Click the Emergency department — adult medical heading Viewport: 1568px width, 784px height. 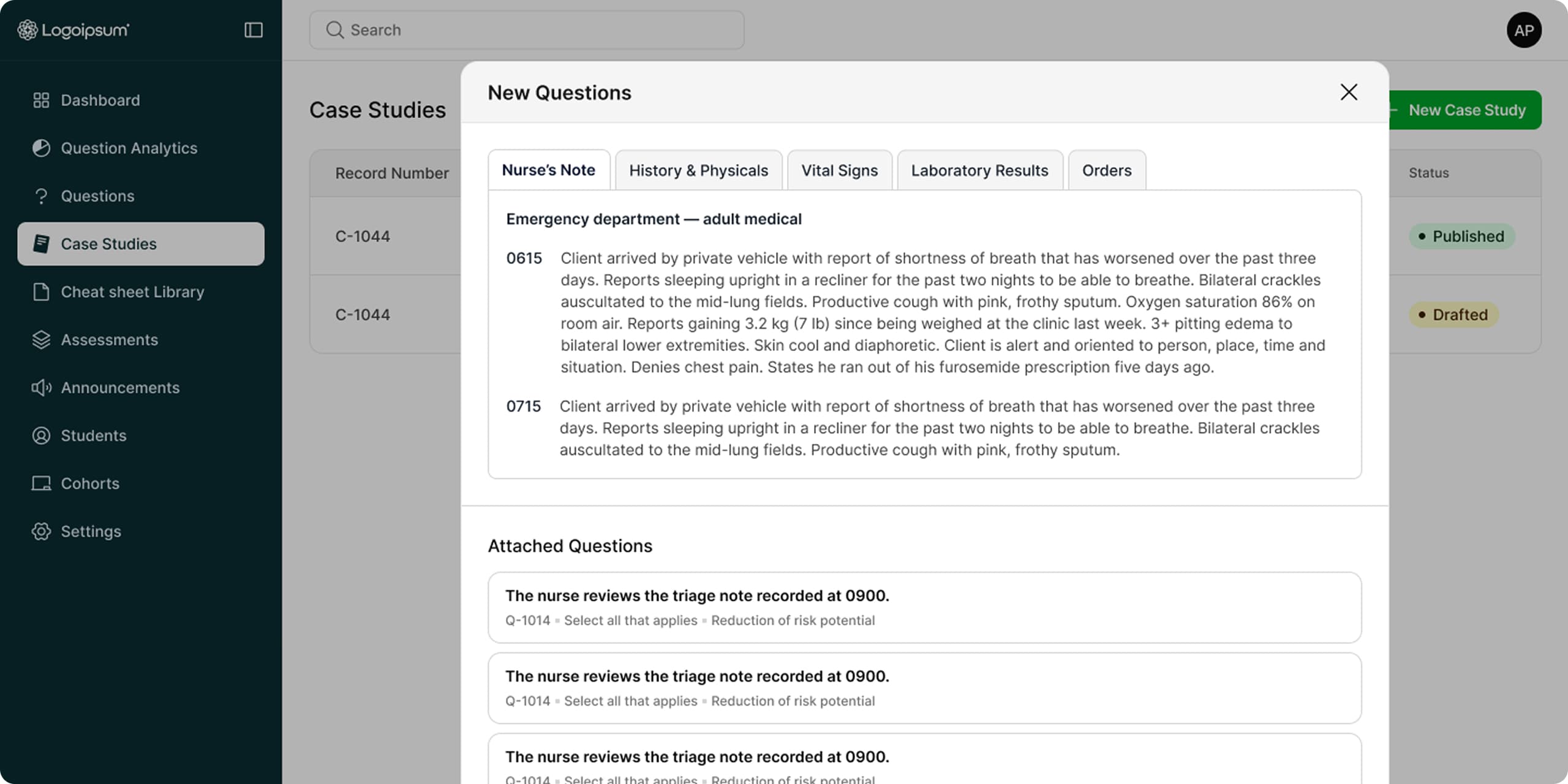654,219
